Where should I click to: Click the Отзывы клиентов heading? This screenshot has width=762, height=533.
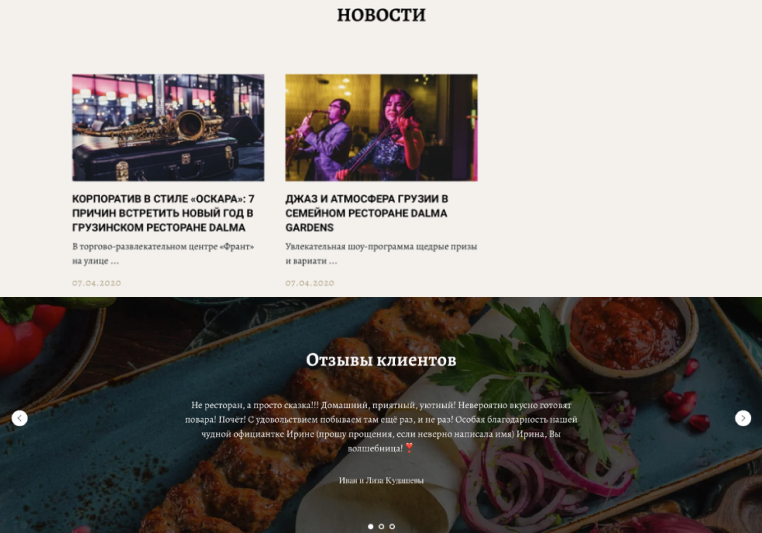pos(381,360)
